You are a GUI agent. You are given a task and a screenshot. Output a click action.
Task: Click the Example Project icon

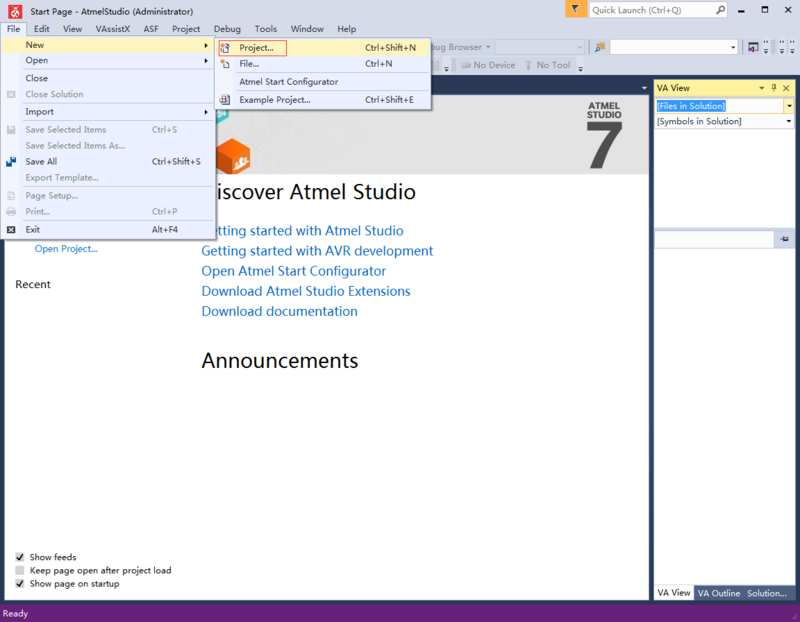pyautogui.click(x=225, y=99)
